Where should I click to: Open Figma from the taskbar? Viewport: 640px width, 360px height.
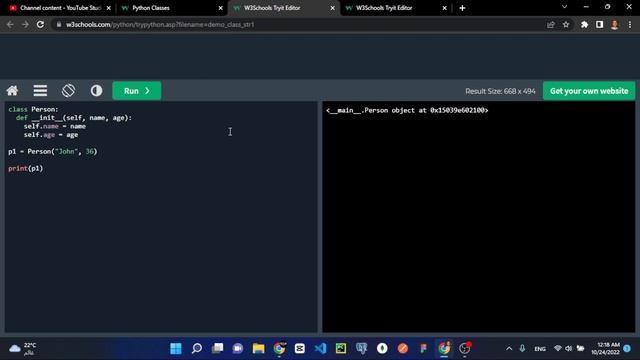tap(423, 348)
